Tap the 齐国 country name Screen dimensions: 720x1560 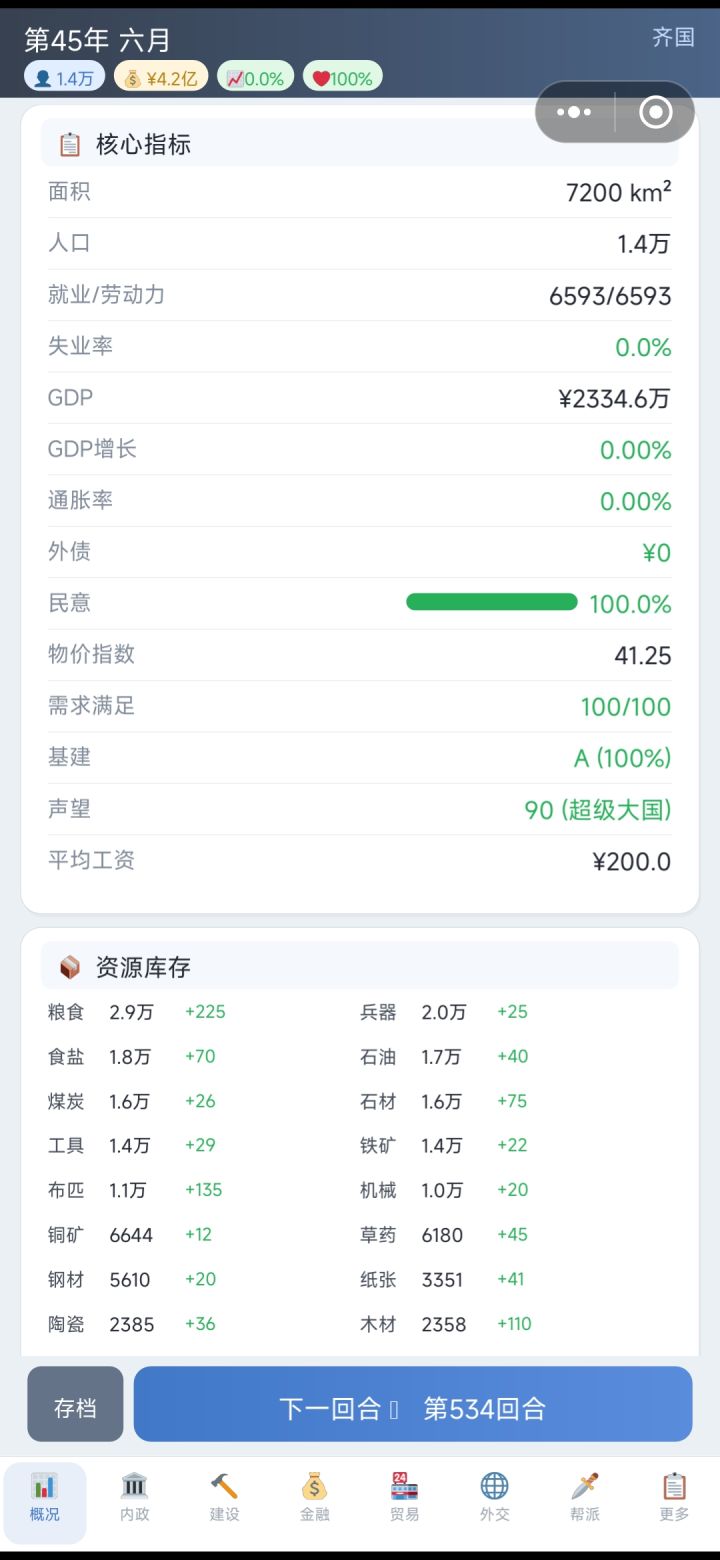tap(673, 38)
